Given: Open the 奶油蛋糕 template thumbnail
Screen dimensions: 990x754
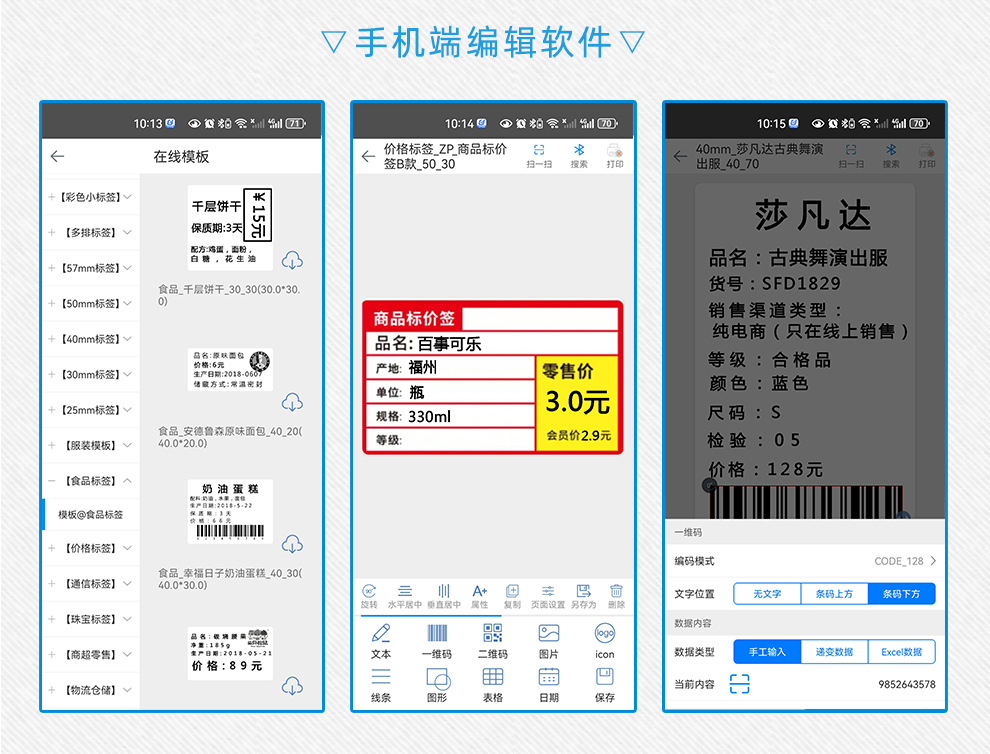Looking at the screenshot, I should [x=230, y=512].
